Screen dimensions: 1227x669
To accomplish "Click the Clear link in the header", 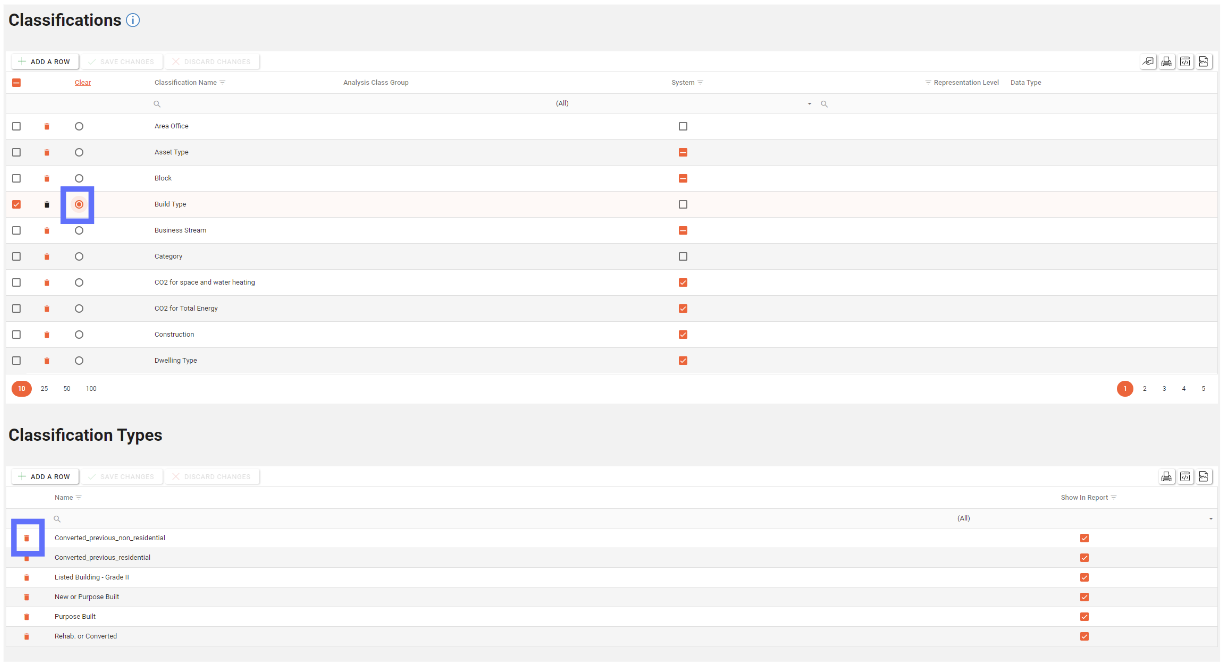I will click(83, 83).
